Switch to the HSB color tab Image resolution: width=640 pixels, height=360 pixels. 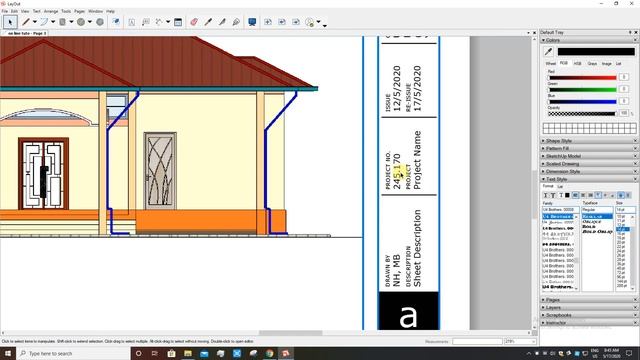coord(577,64)
